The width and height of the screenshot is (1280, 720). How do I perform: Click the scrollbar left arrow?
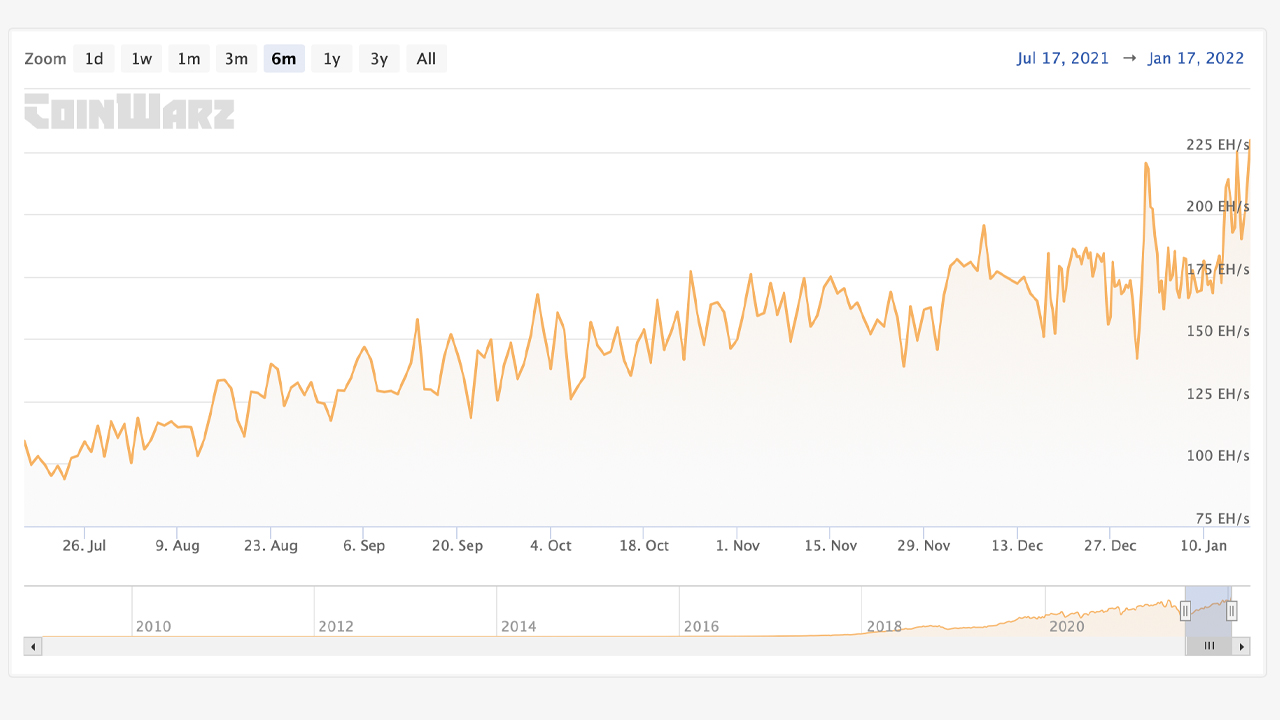[33, 646]
